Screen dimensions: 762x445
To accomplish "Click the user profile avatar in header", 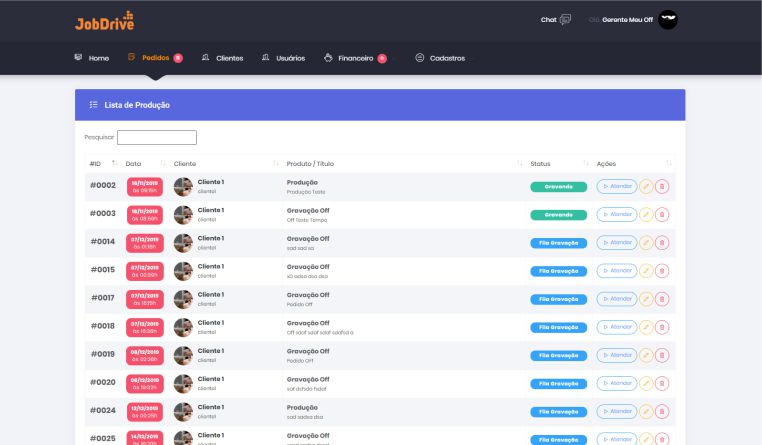I will 667,20.
